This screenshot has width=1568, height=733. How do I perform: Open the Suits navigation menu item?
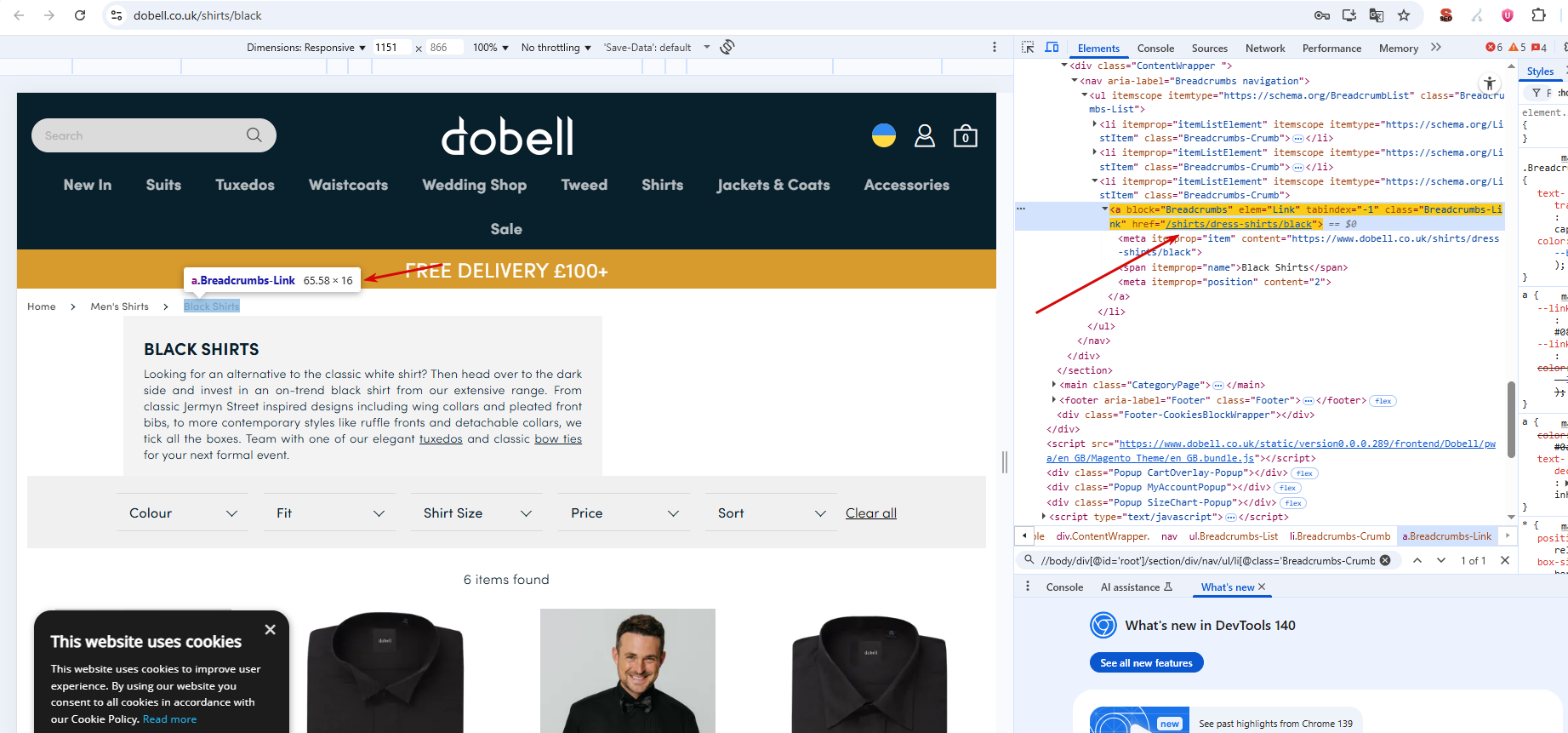point(163,185)
